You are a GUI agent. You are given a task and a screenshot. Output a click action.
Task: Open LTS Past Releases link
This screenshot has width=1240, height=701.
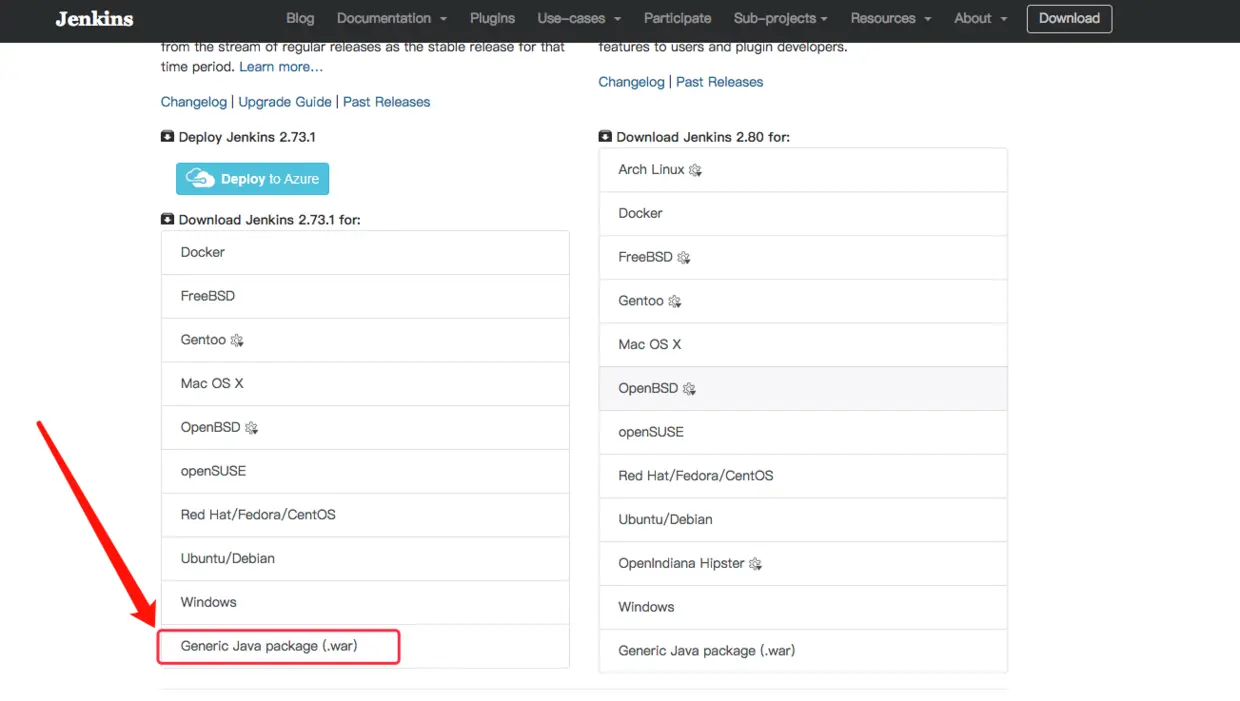point(387,102)
